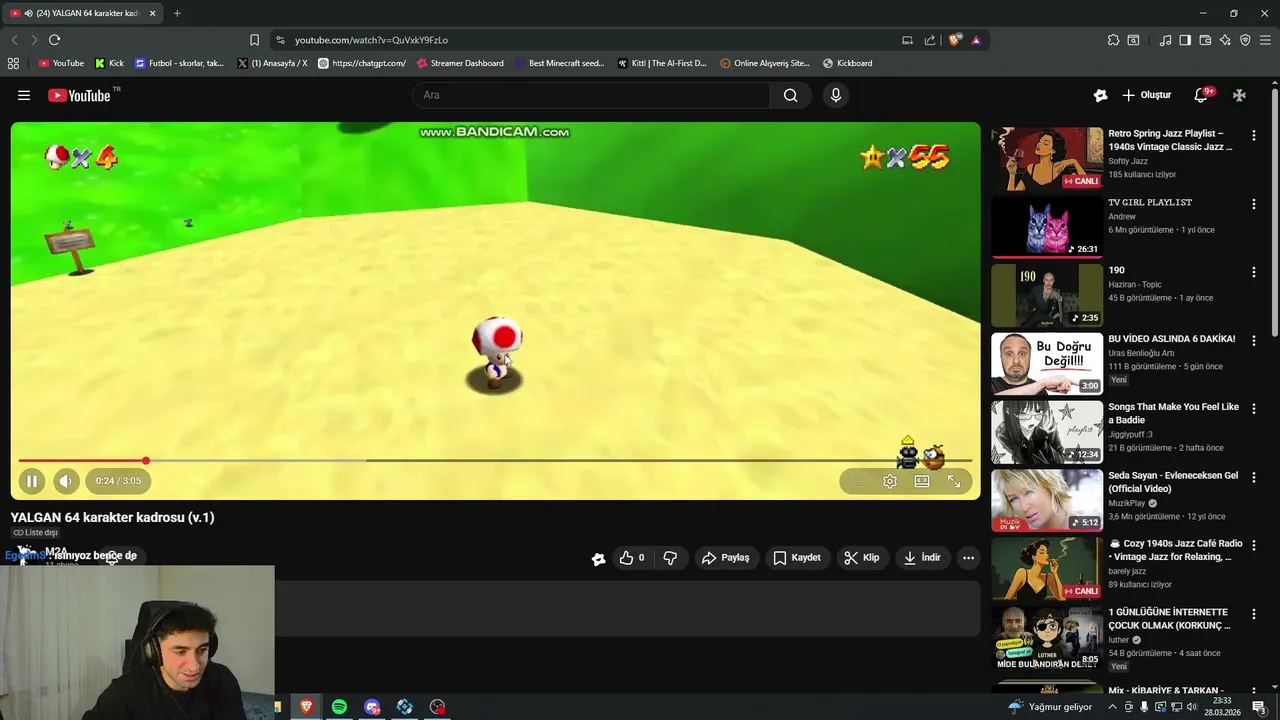Screen dimensions: 1280x720
Task: Open Brave playlist music note icon
Action: click(1165, 40)
